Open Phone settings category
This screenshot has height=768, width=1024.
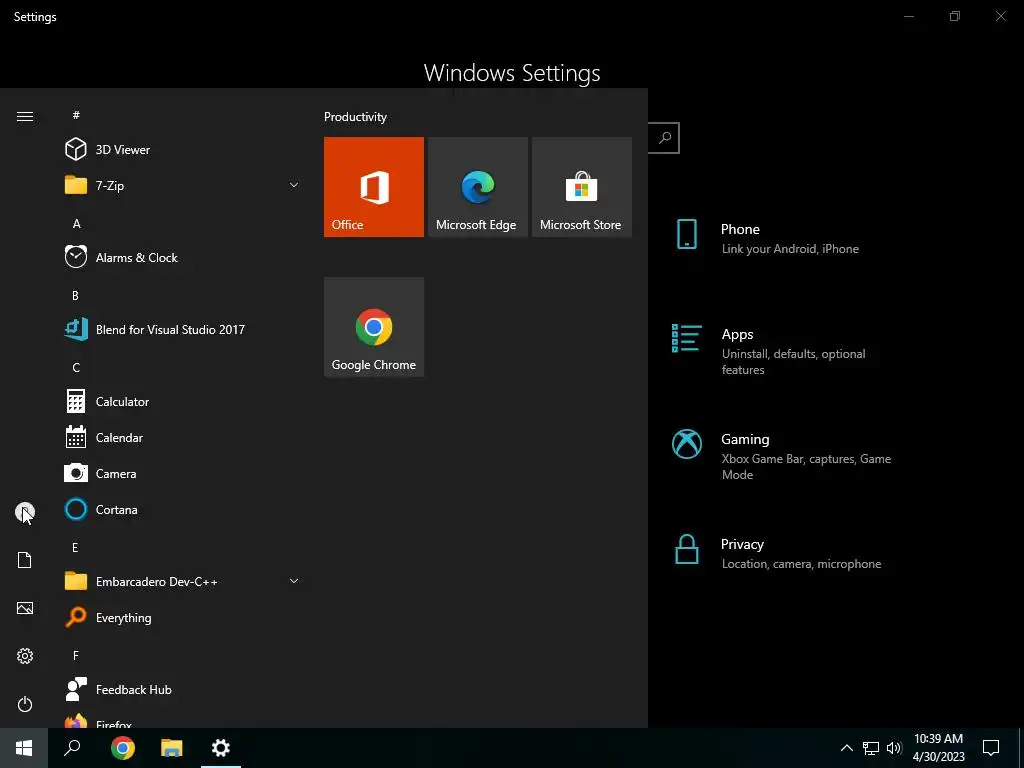pyautogui.click(x=784, y=238)
